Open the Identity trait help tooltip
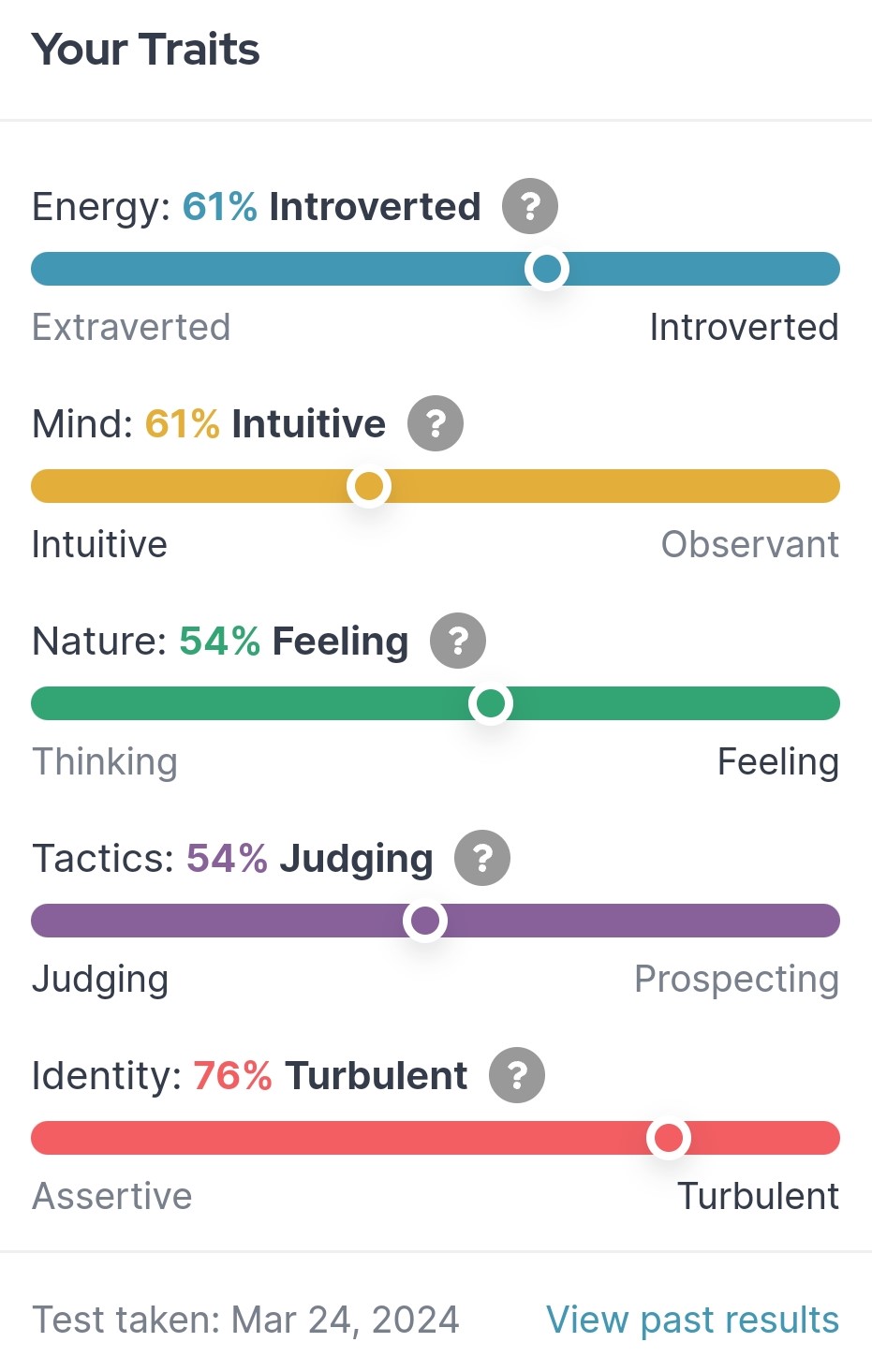The height and width of the screenshot is (1372, 872). click(x=518, y=1075)
